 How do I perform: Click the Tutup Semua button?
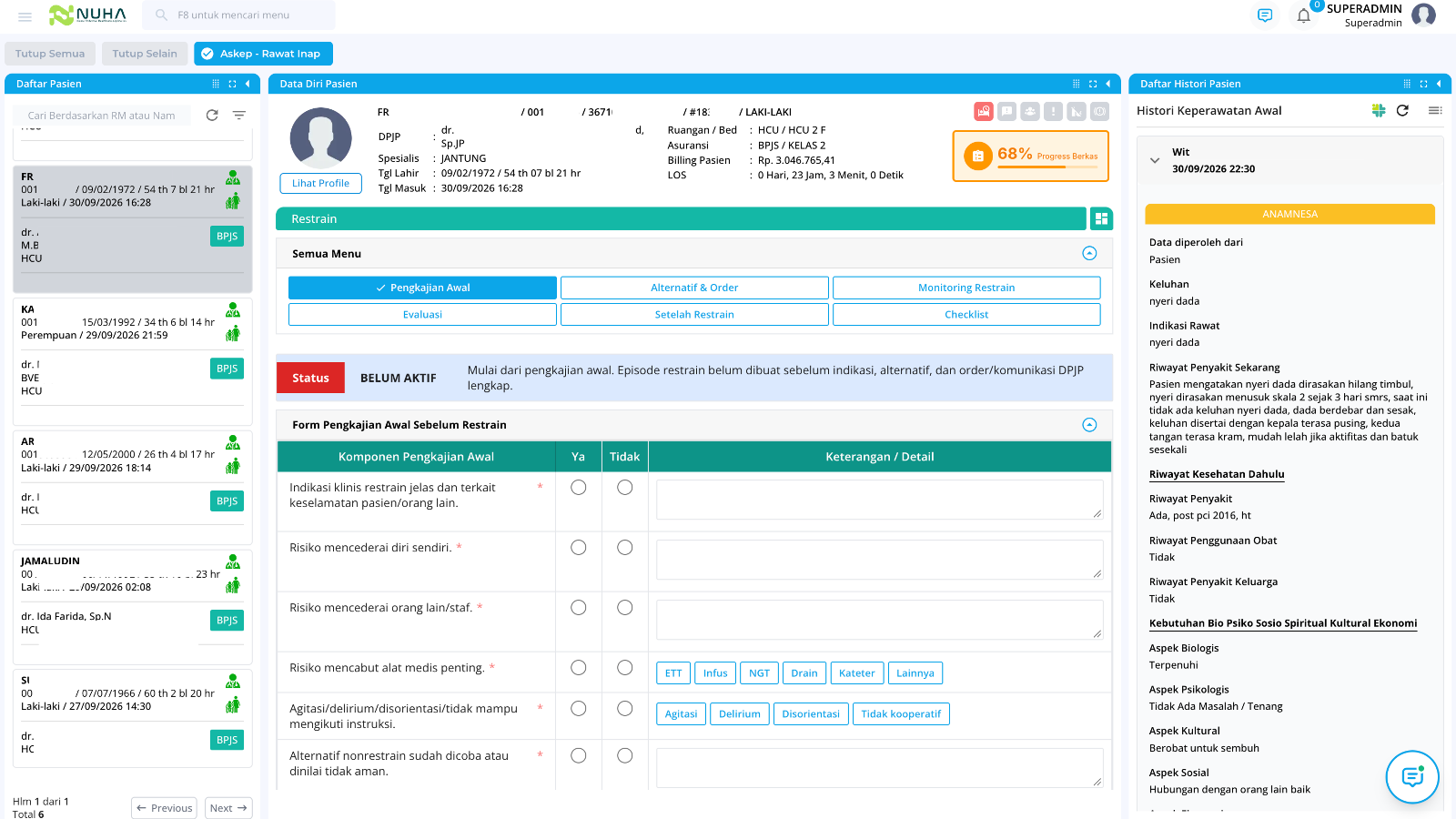click(50, 54)
